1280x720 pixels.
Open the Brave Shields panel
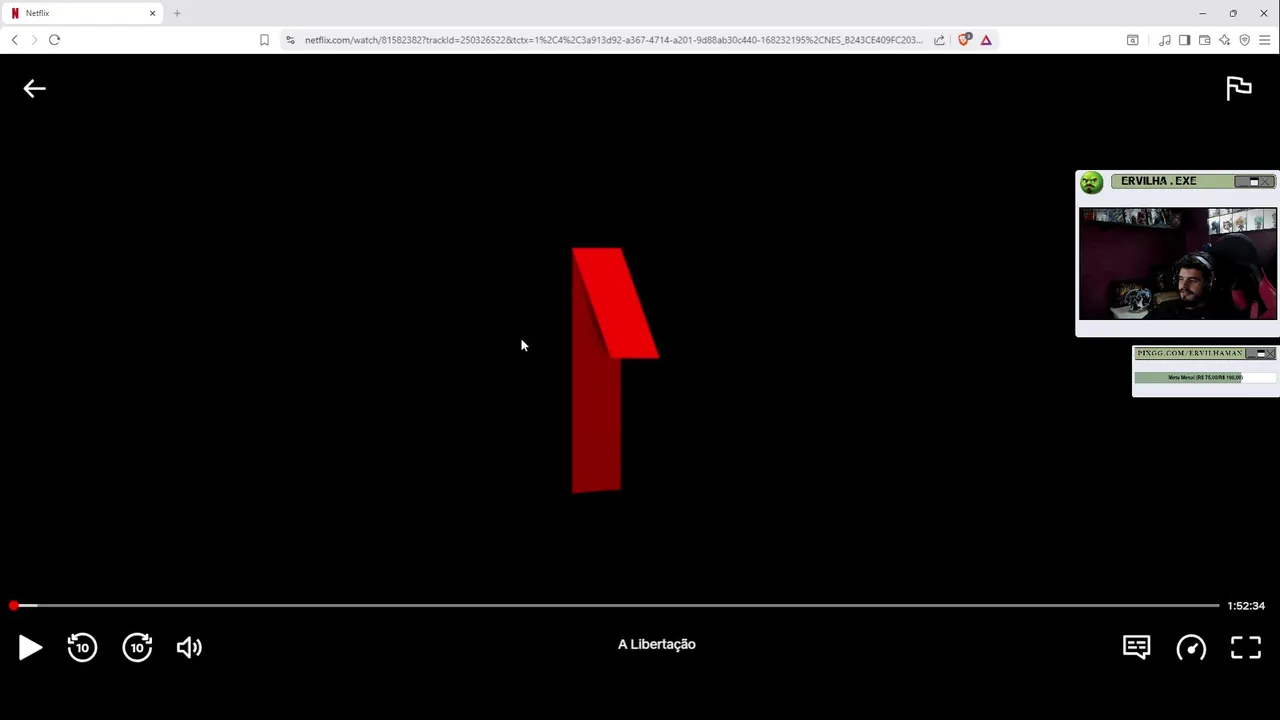(x=964, y=40)
